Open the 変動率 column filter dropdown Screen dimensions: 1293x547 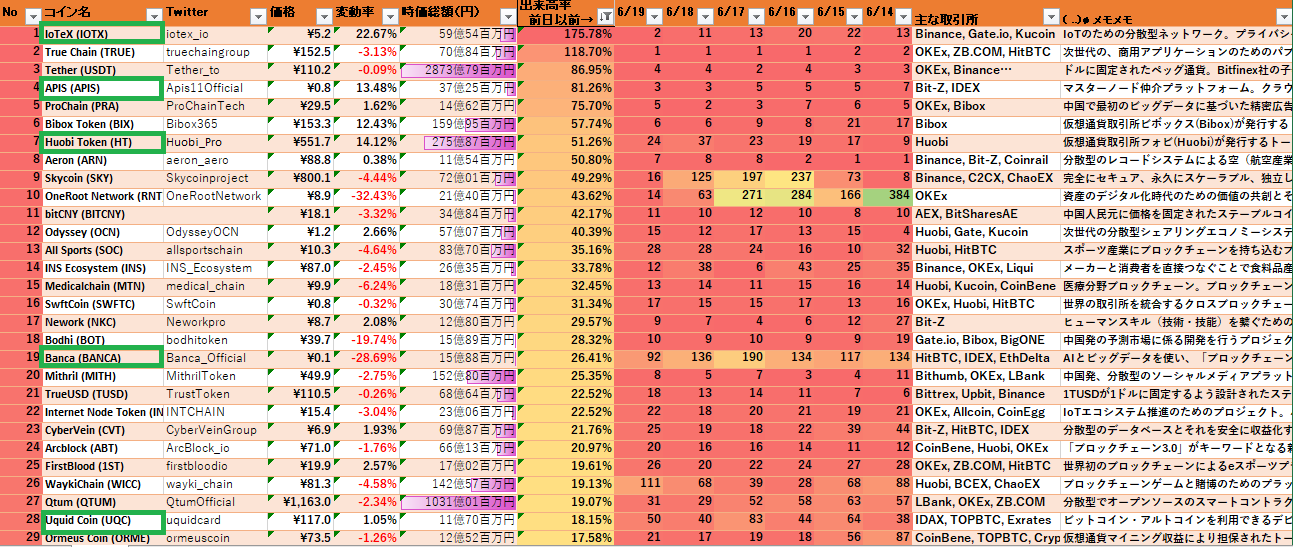point(389,15)
